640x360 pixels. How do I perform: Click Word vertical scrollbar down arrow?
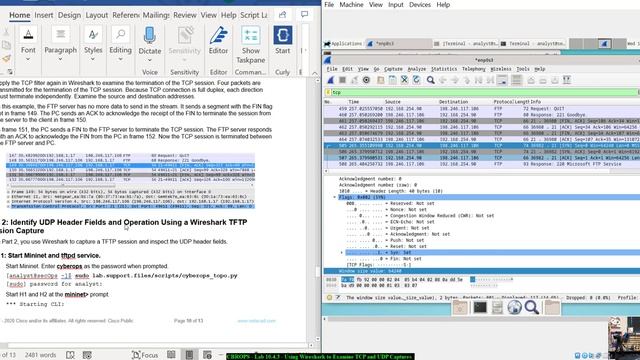click(318, 339)
